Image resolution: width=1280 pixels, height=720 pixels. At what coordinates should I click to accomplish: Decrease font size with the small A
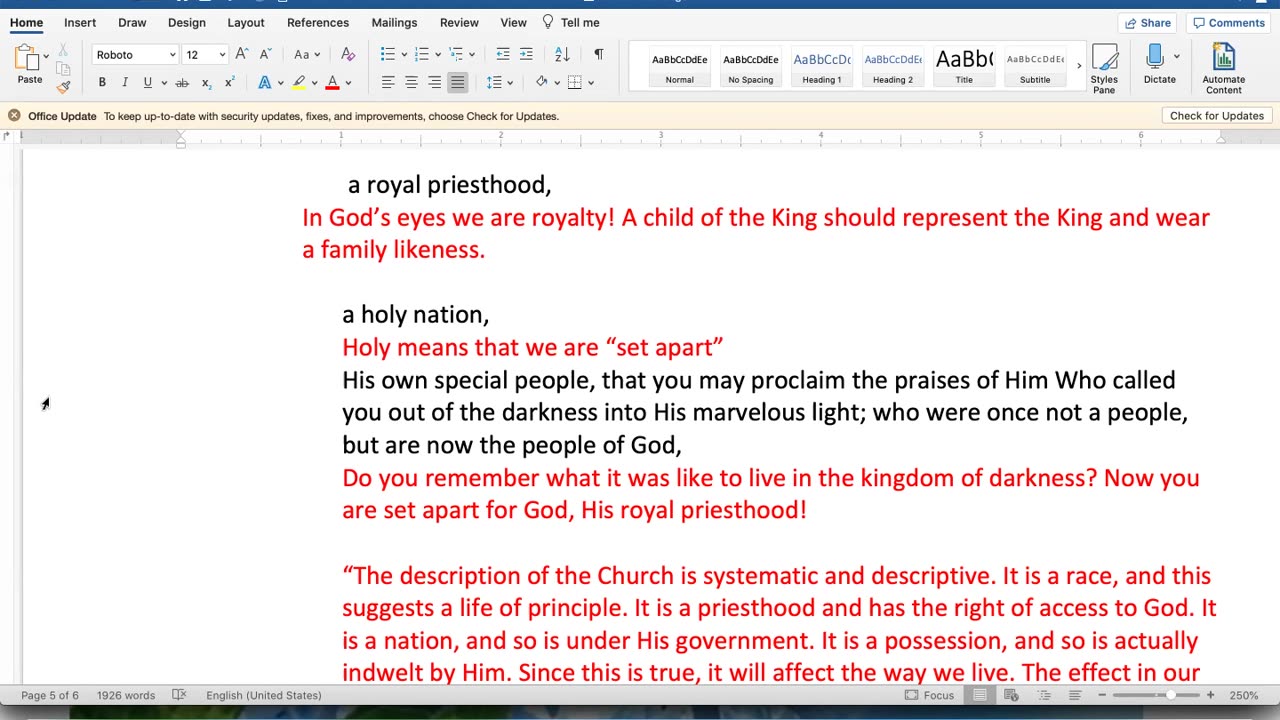tap(265, 54)
